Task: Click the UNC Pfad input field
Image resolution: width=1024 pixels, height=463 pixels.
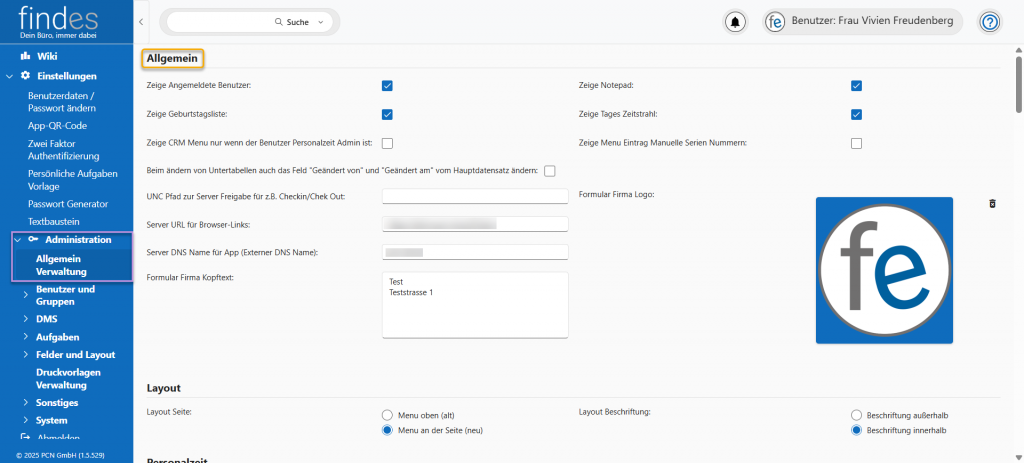Action: point(475,196)
